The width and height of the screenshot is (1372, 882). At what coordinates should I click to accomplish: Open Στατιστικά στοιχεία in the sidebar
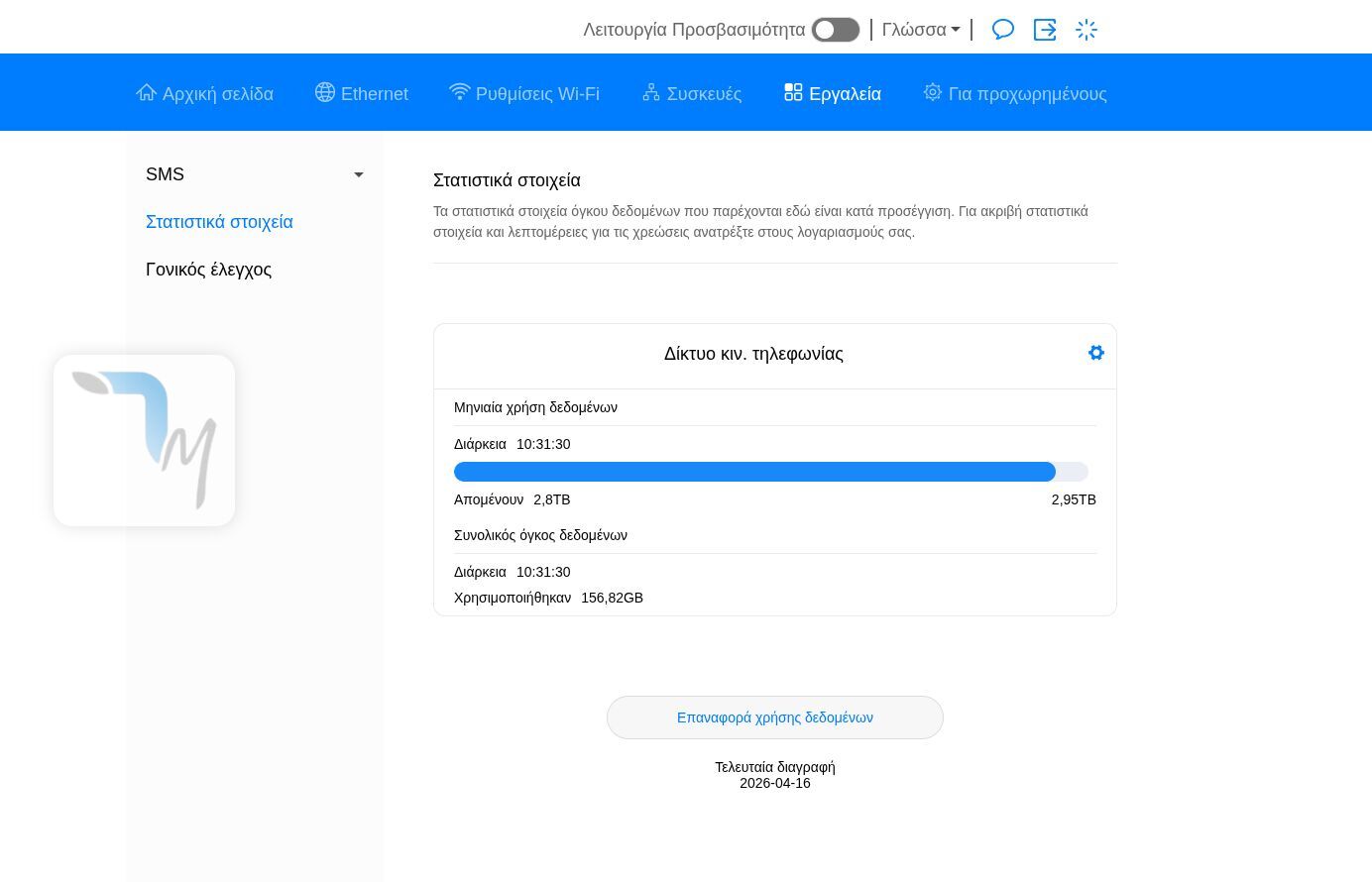click(x=219, y=222)
